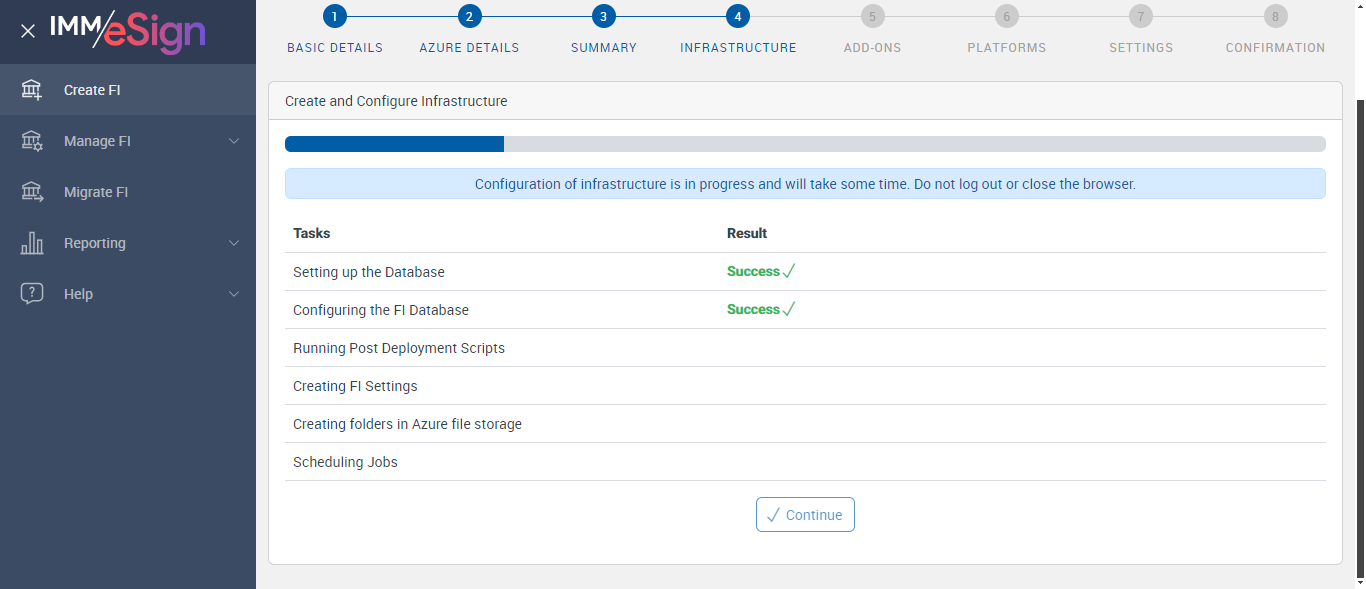Open the Migrate FI menu item
This screenshot has width=1366, height=589.
click(128, 192)
